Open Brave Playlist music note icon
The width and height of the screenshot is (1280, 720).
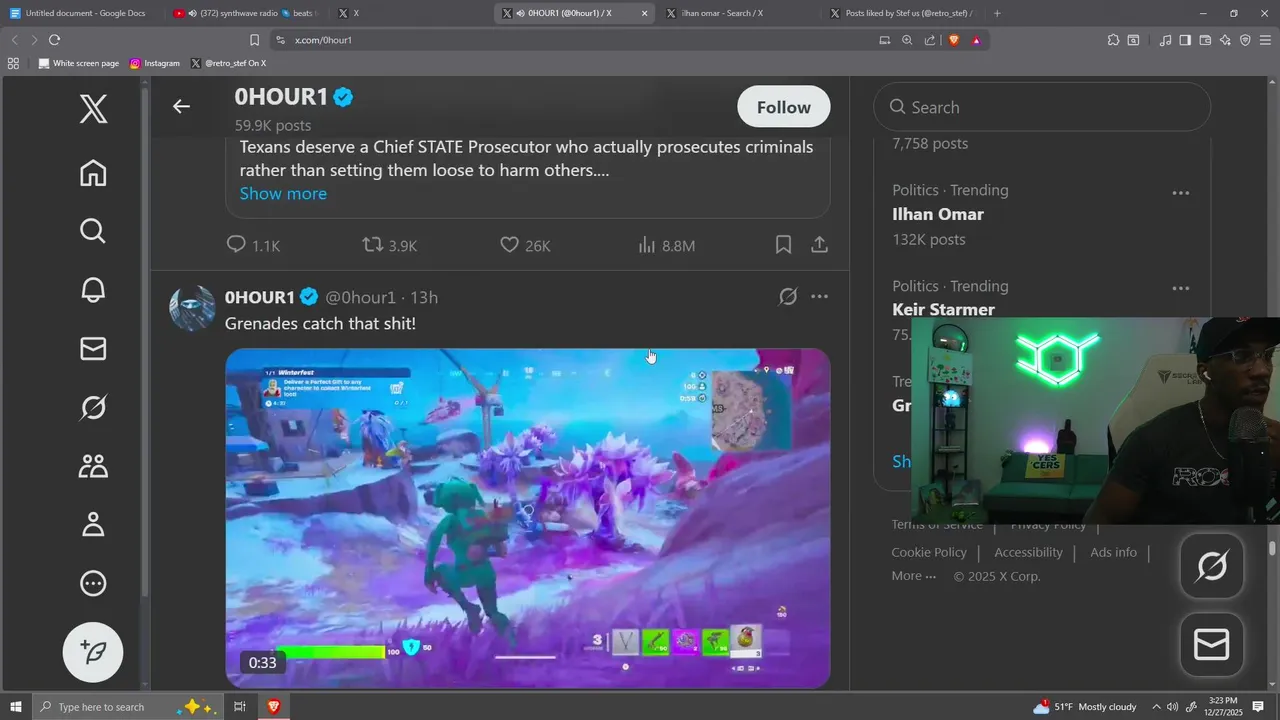point(1165,40)
